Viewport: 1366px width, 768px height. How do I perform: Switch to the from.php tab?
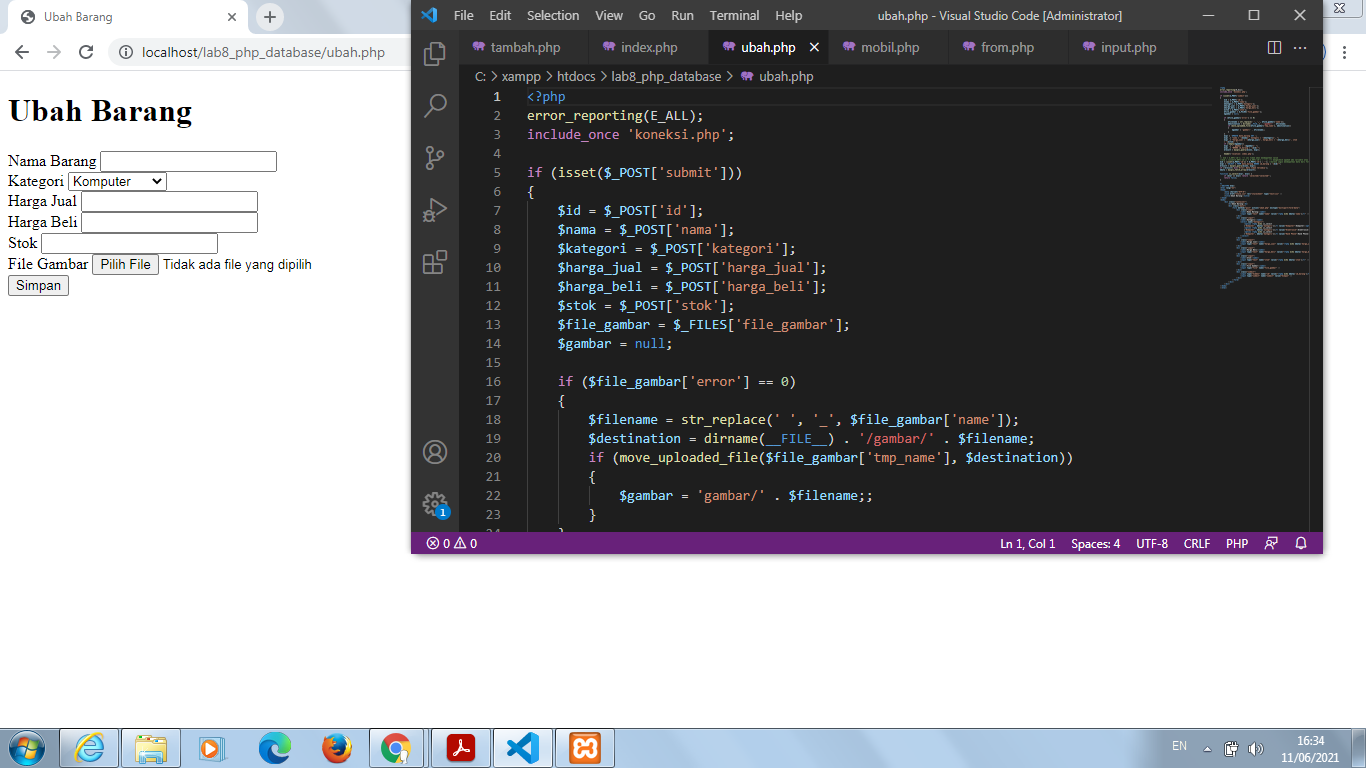[1008, 47]
